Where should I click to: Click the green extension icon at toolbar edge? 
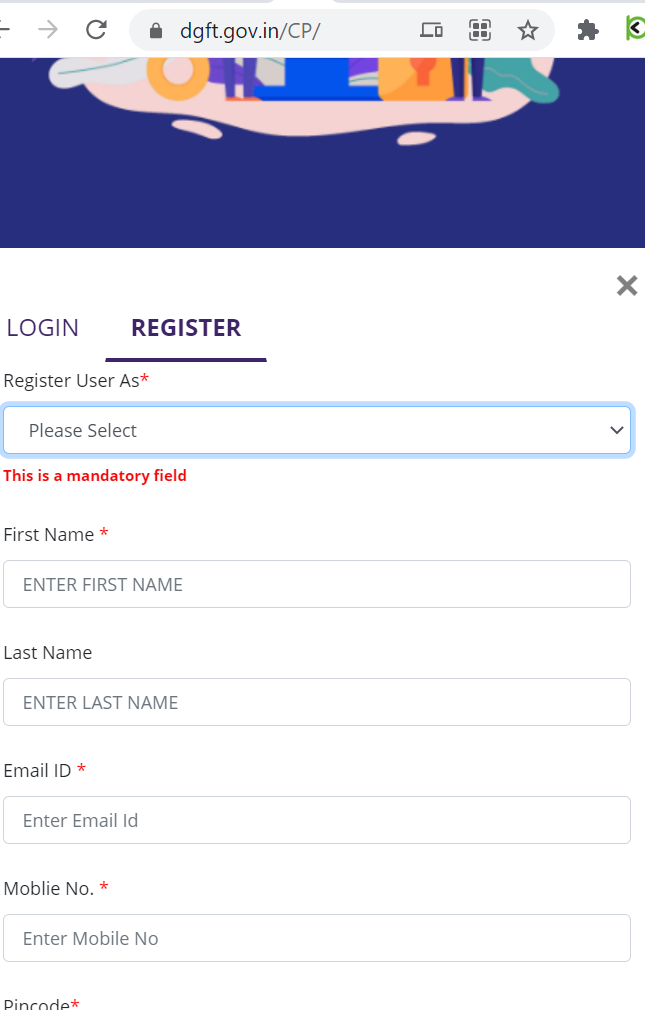[635, 28]
